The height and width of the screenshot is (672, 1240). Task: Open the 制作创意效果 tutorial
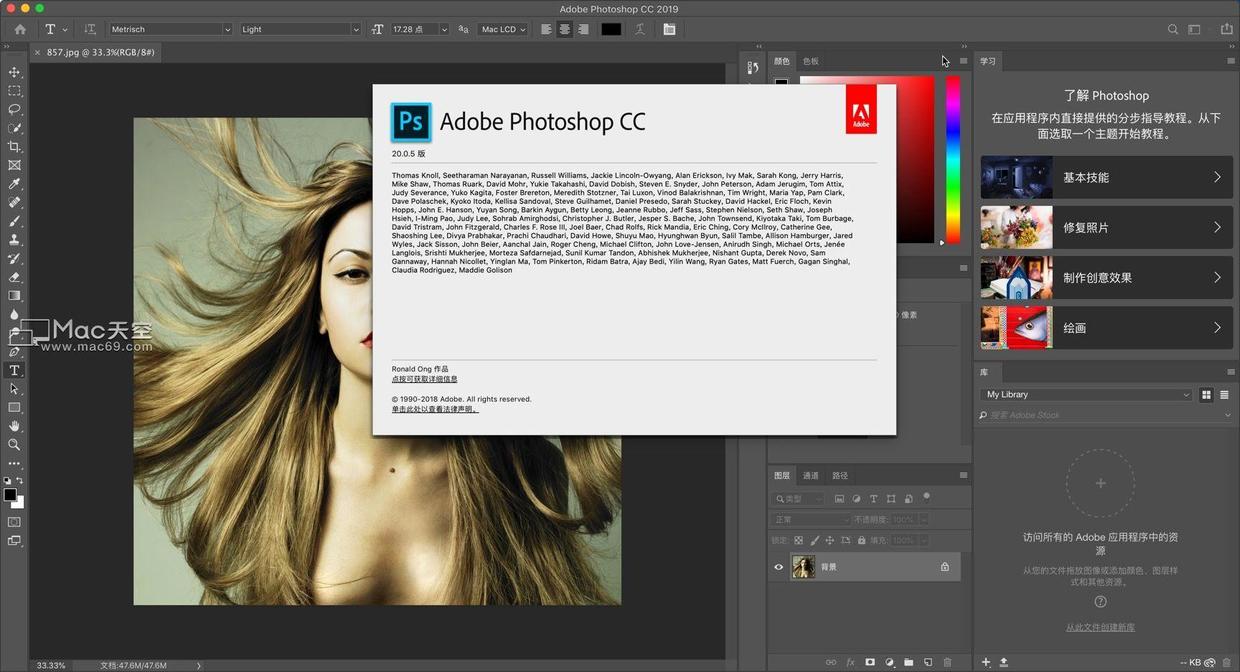coord(1106,277)
